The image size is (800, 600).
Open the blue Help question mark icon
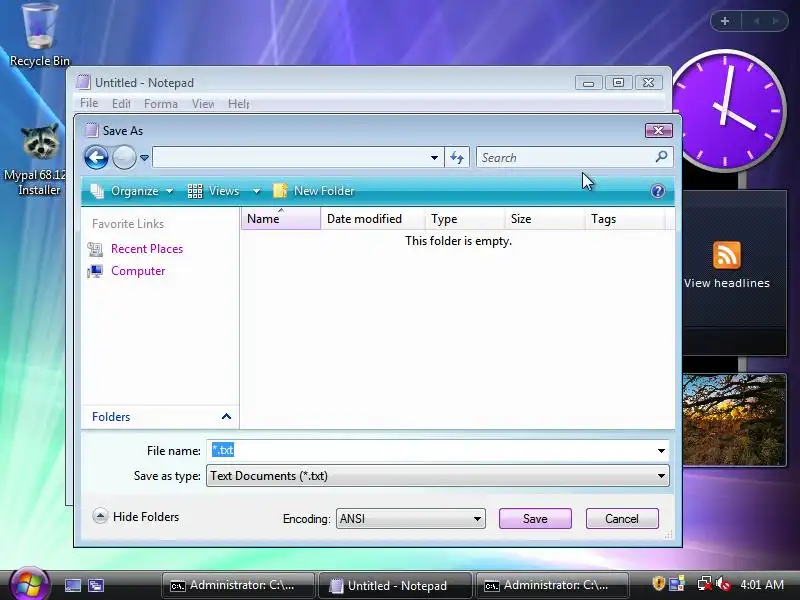tap(658, 191)
